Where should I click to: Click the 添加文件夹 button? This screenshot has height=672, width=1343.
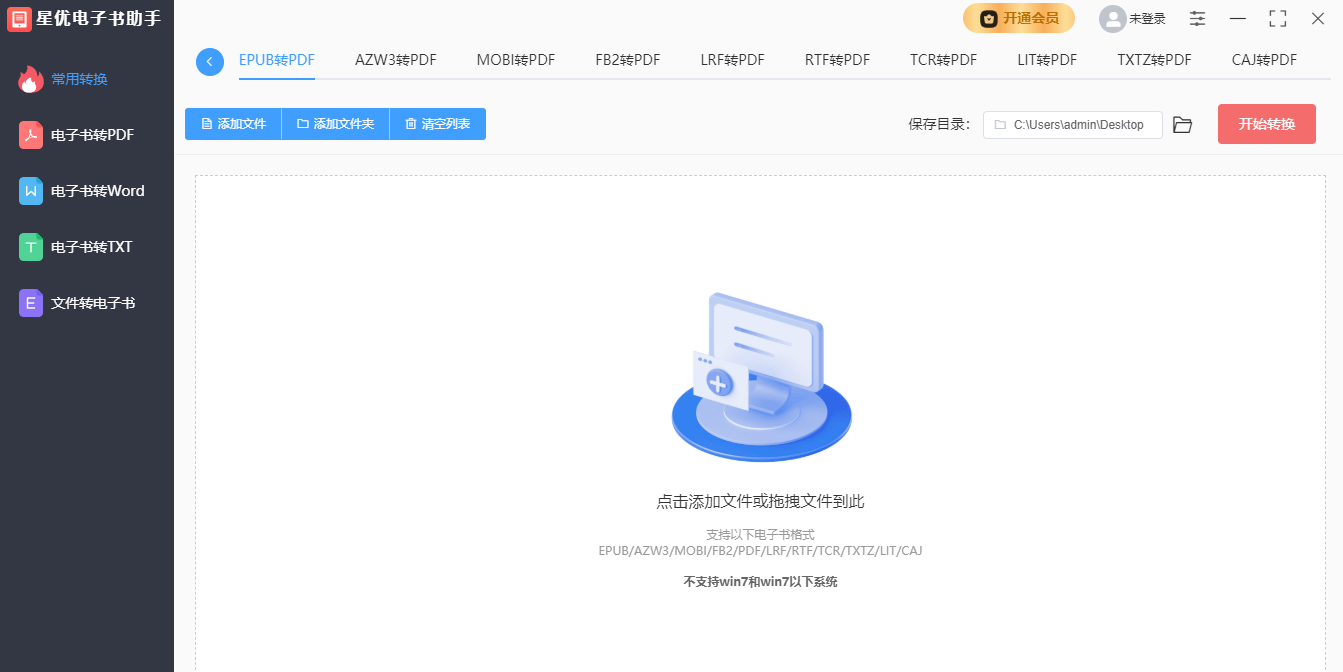[335, 124]
